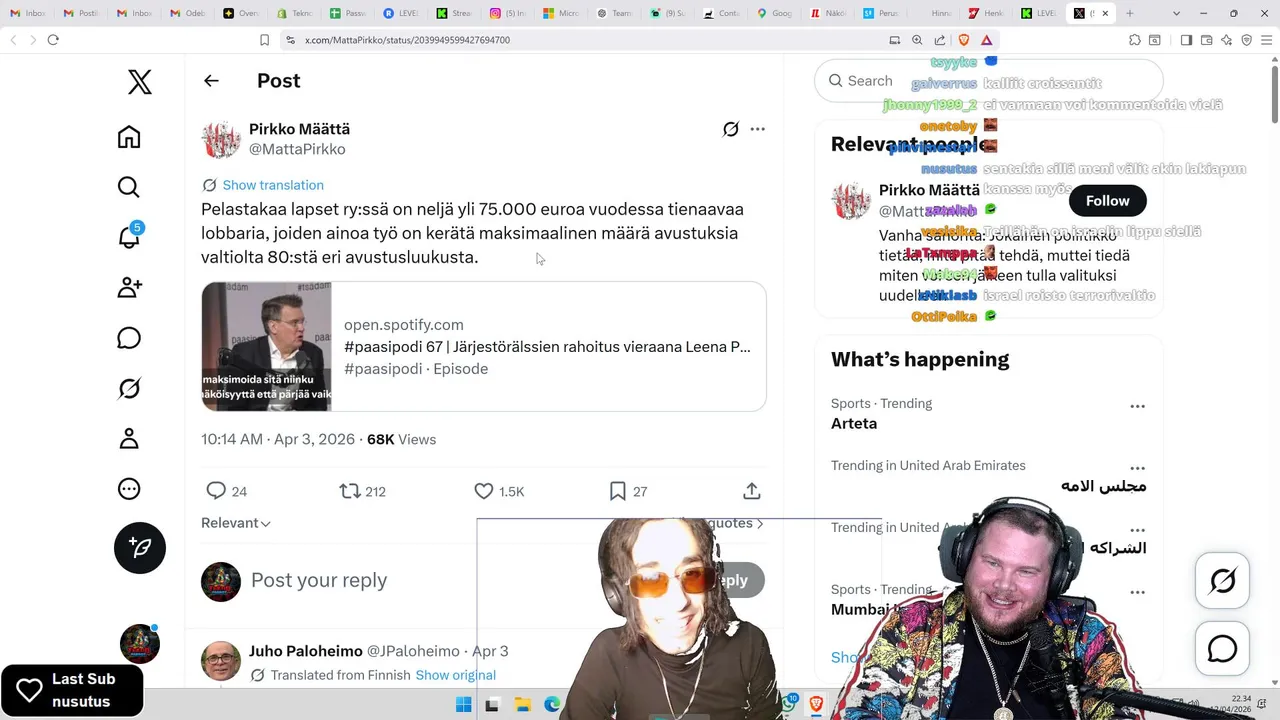
Task: Toggle the browser sidebar panel
Action: [1186, 40]
